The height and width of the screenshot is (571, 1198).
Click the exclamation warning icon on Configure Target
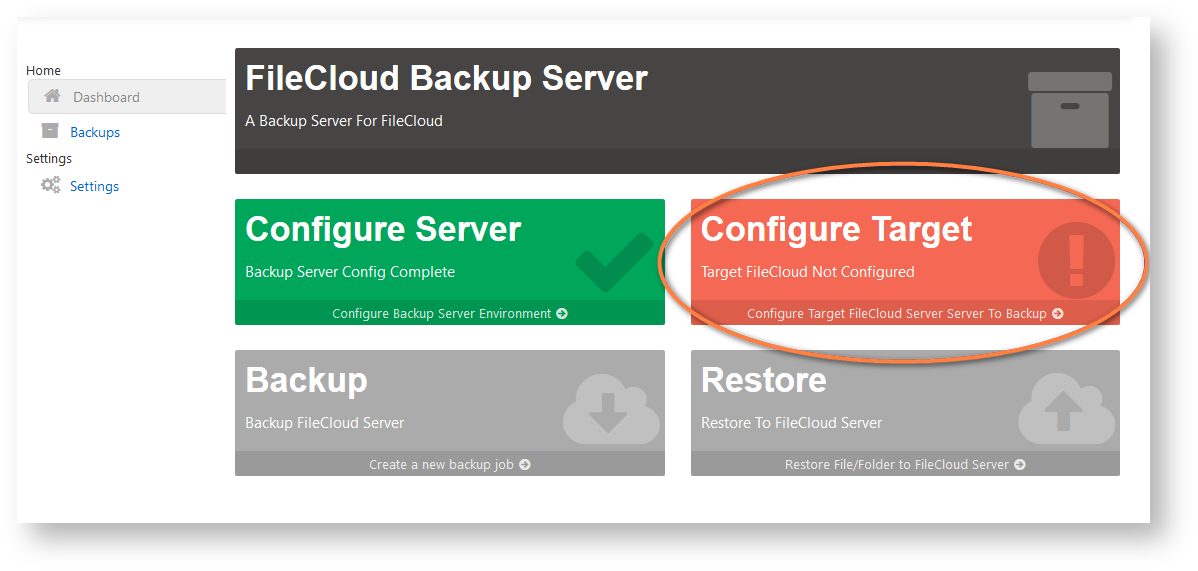[1076, 260]
